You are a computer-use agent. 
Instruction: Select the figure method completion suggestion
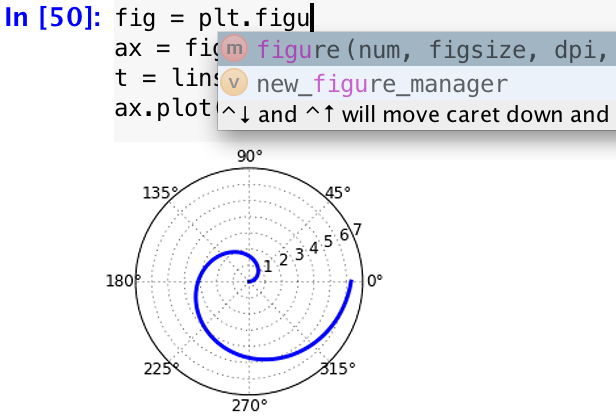417,49
